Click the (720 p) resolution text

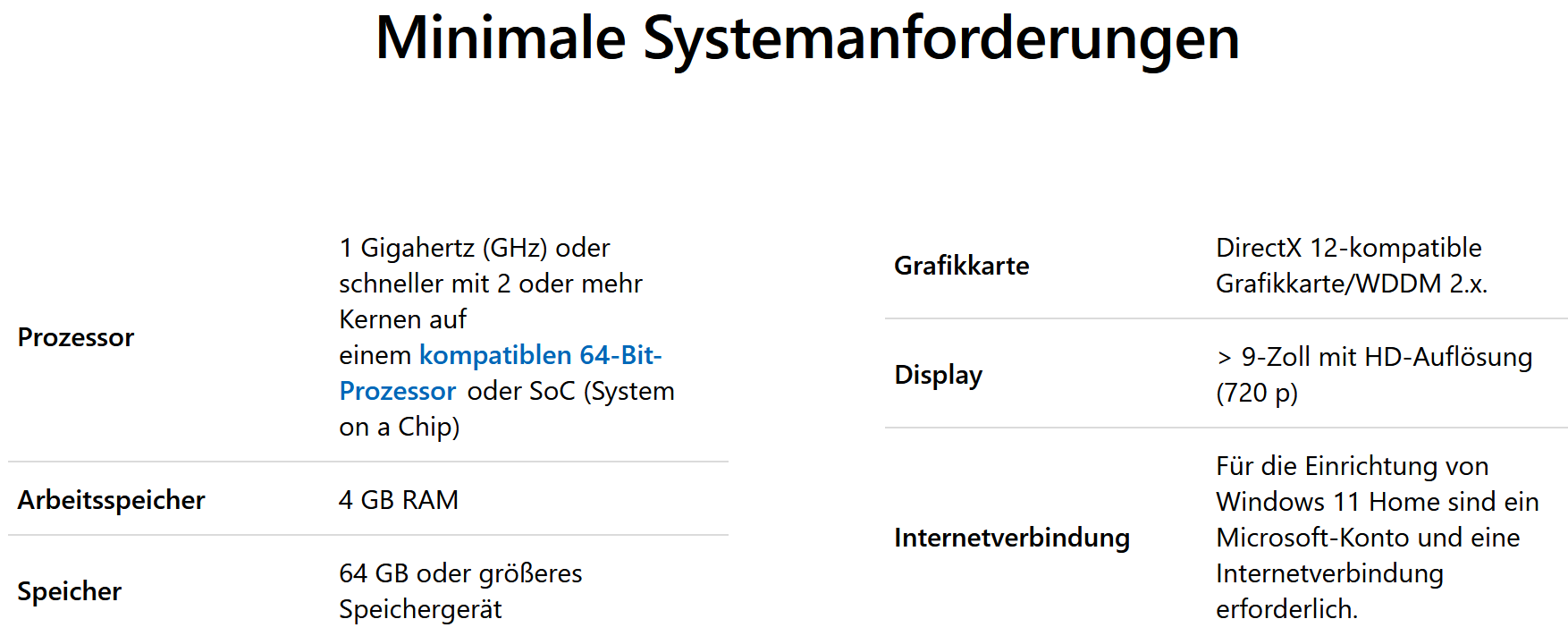[x=1257, y=393]
